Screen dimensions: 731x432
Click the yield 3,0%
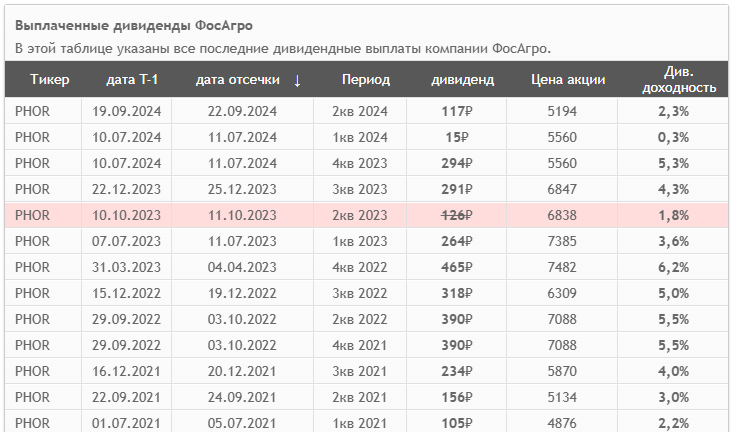pyautogui.click(x=674, y=398)
